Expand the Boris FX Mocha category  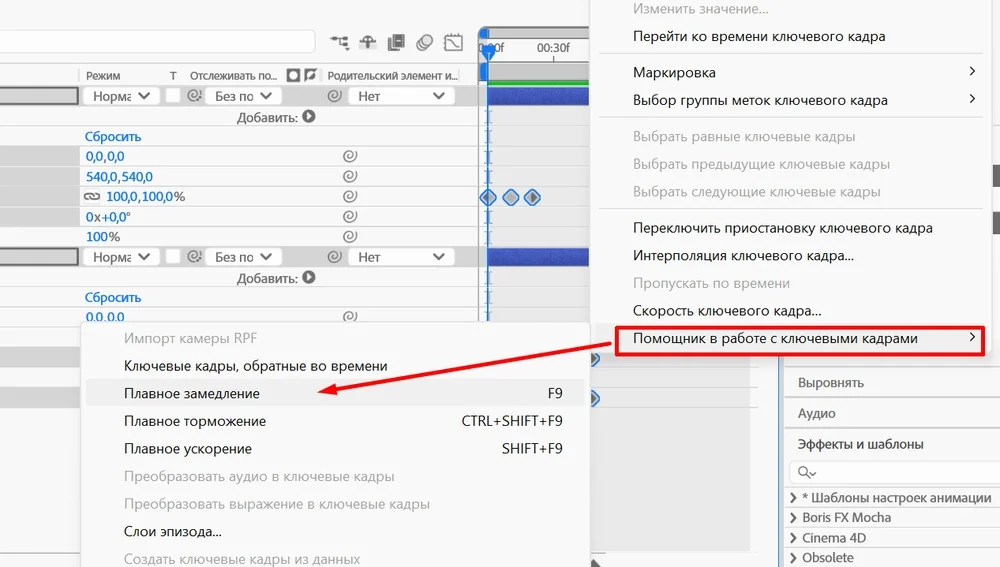point(793,517)
